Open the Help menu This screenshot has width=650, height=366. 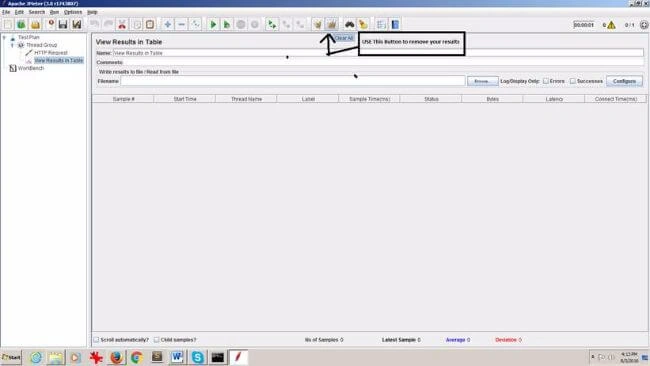pos(92,12)
